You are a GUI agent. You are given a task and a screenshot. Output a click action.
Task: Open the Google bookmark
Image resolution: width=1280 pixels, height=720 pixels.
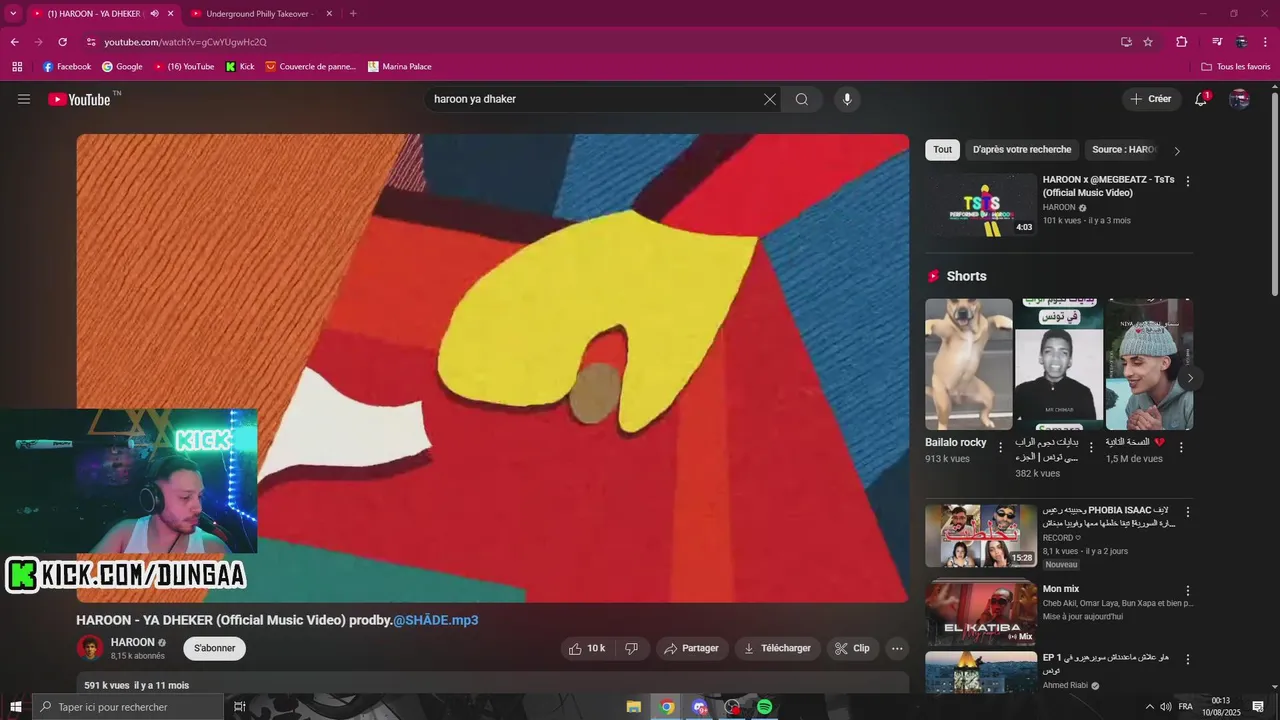point(122,67)
